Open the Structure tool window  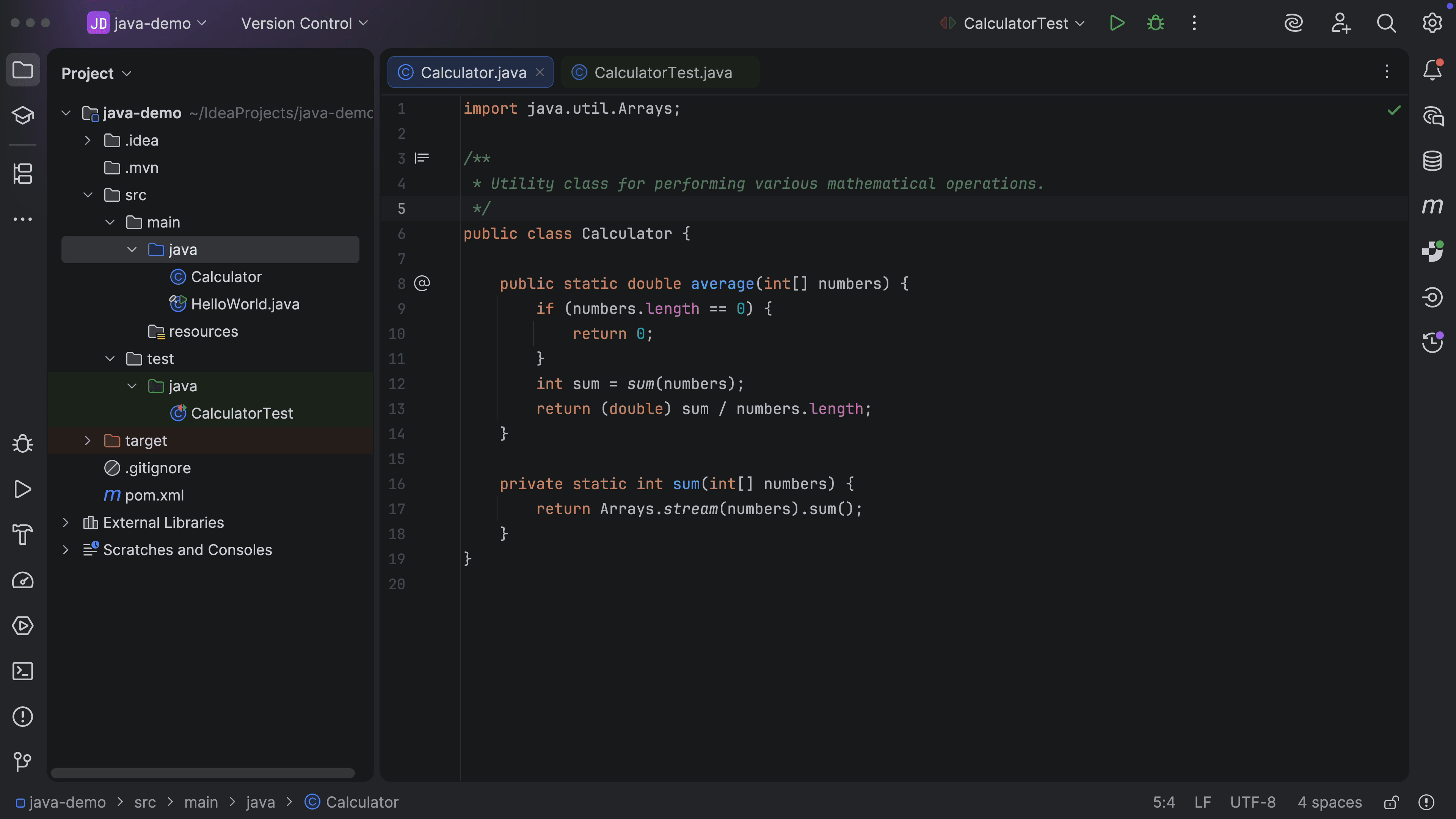click(23, 174)
